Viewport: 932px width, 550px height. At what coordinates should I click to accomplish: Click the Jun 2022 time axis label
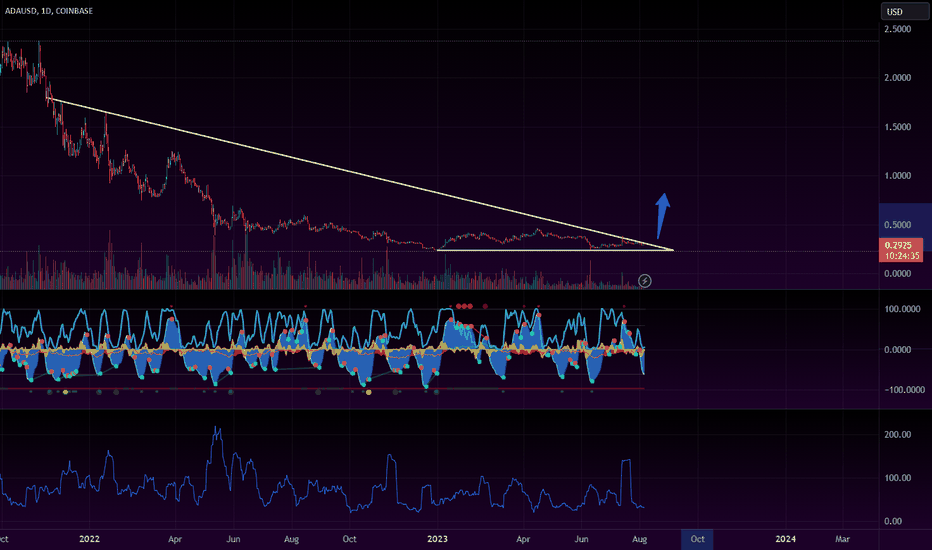(x=233, y=539)
